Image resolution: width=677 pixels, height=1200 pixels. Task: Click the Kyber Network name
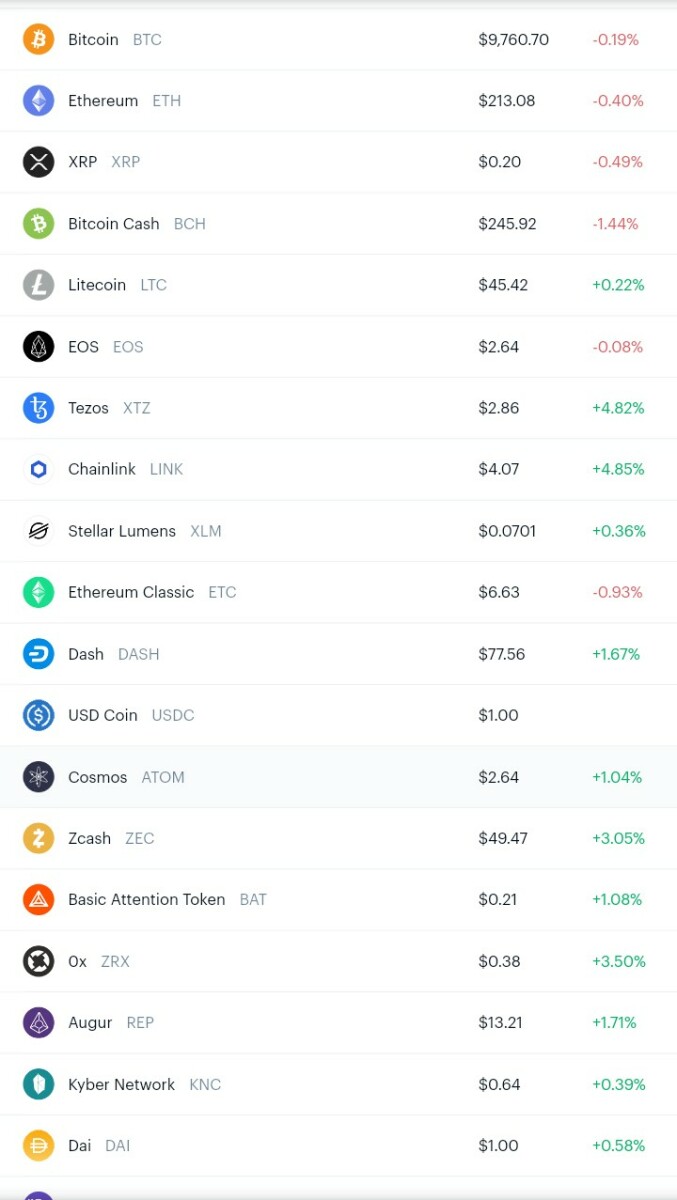121,1084
